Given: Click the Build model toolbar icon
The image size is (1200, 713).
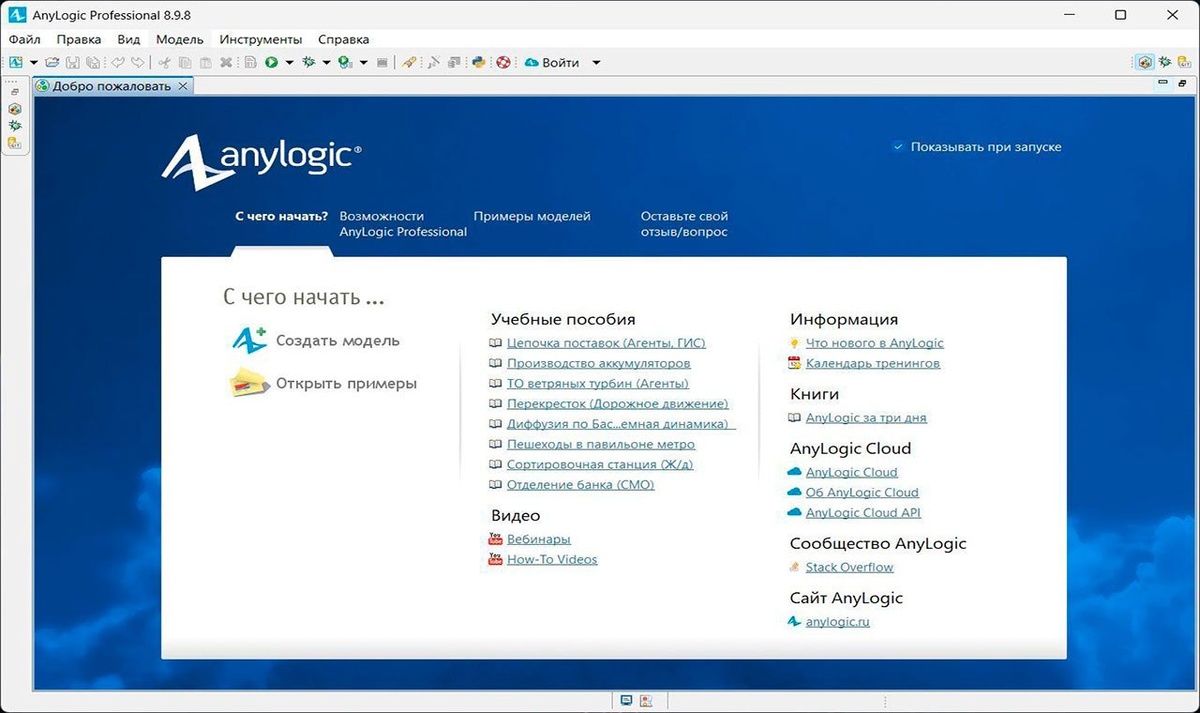Looking at the screenshot, I should pyautogui.click(x=251, y=62).
